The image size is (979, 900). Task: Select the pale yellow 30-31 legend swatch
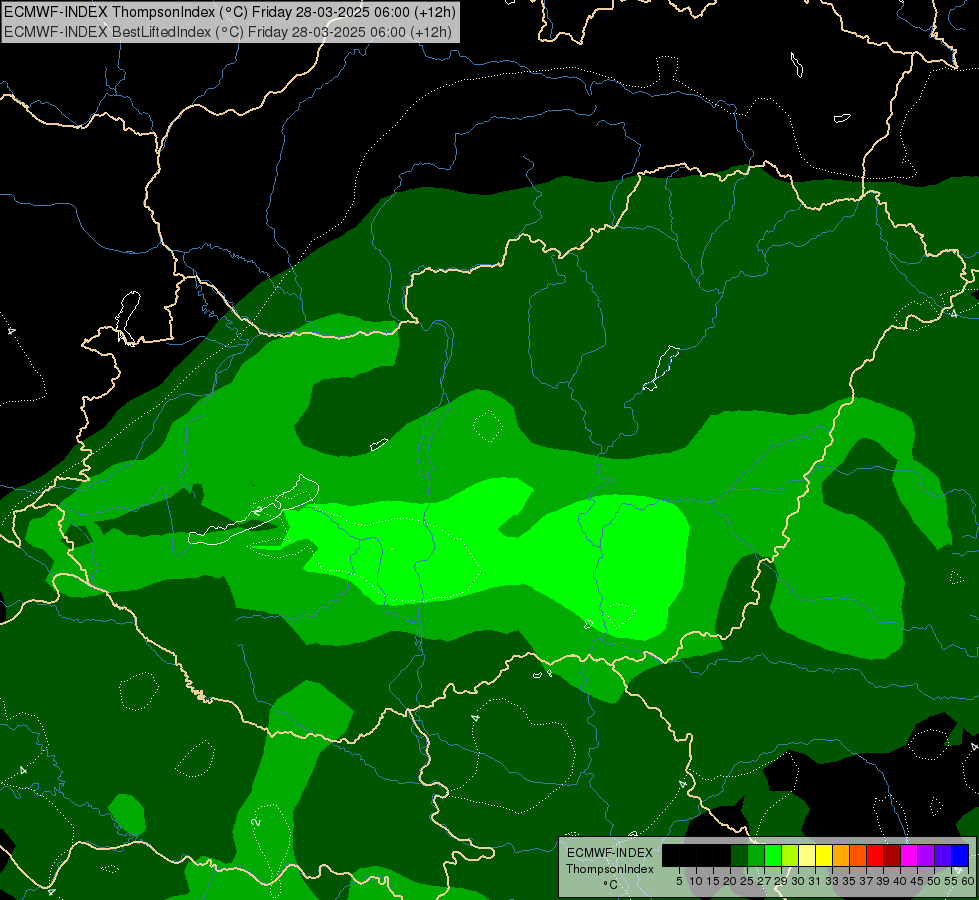[807, 855]
